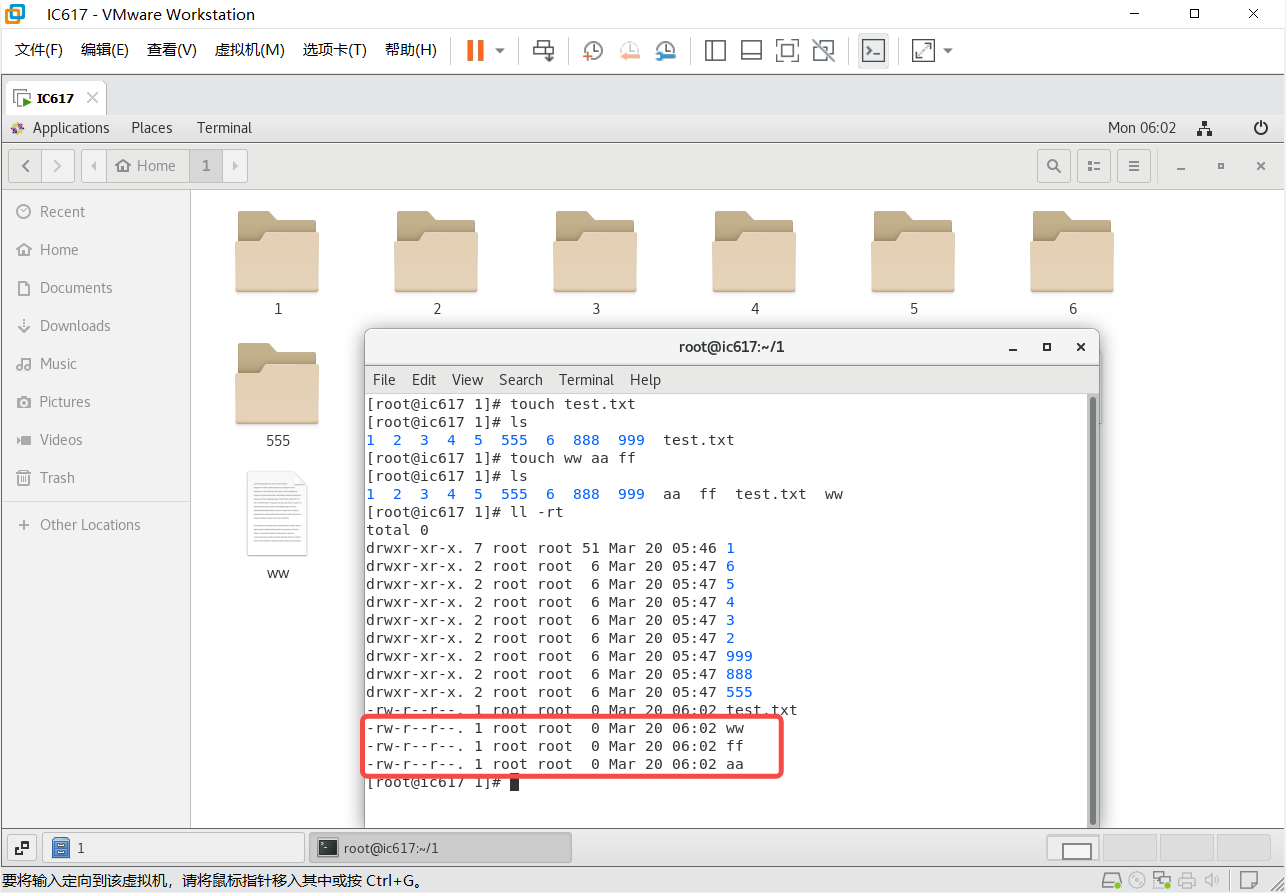Open the snapshot manager with wrench icon
This screenshot has width=1286, height=893.
point(665,50)
